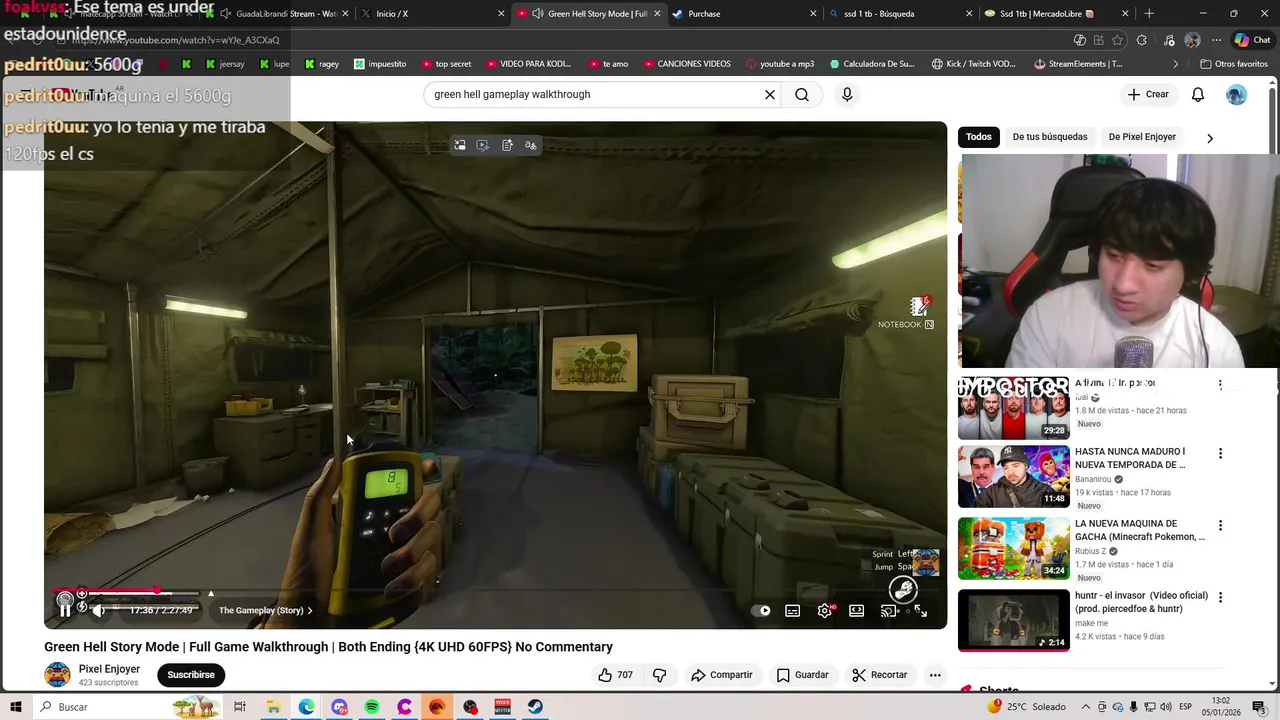Open Otros favoritos bookmarks folder

pyautogui.click(x=1234, y=64)
